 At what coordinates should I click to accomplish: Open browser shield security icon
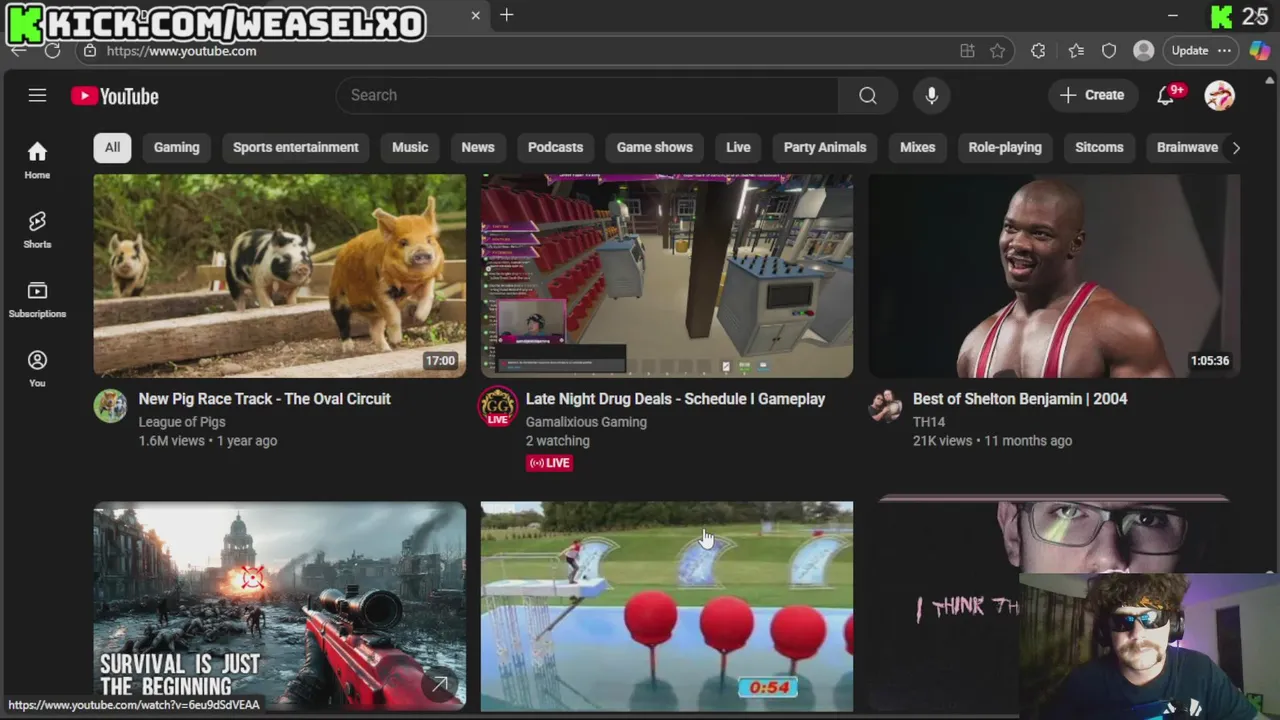(x=1109, y=51)
